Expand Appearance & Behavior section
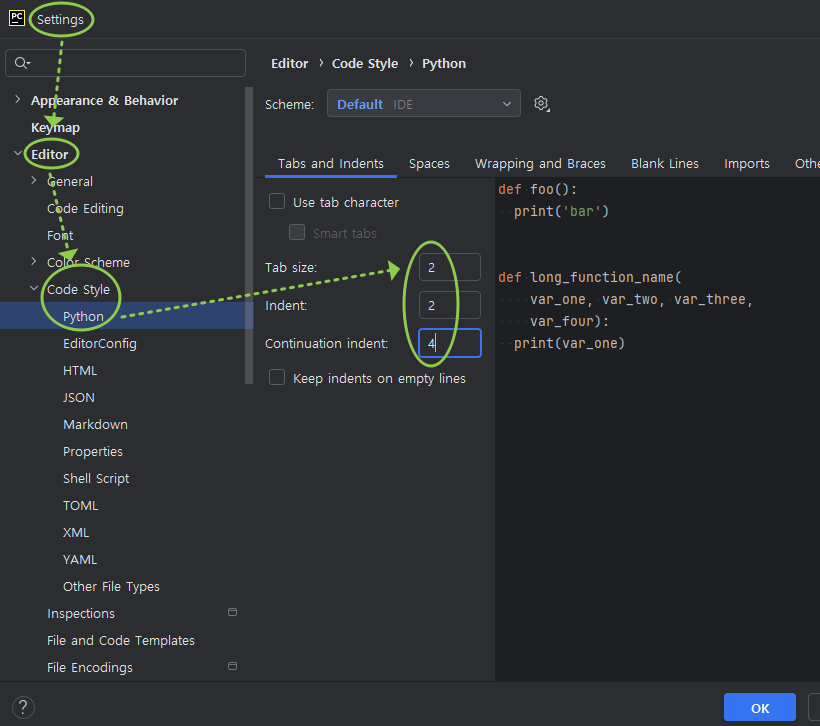Viewport: 820px width, 726px height. [18, 99]
